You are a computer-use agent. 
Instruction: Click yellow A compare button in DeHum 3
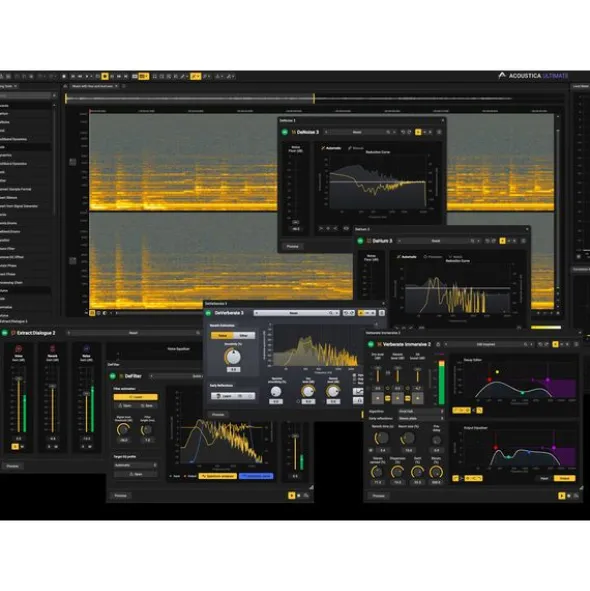click(x=502, y=241)
